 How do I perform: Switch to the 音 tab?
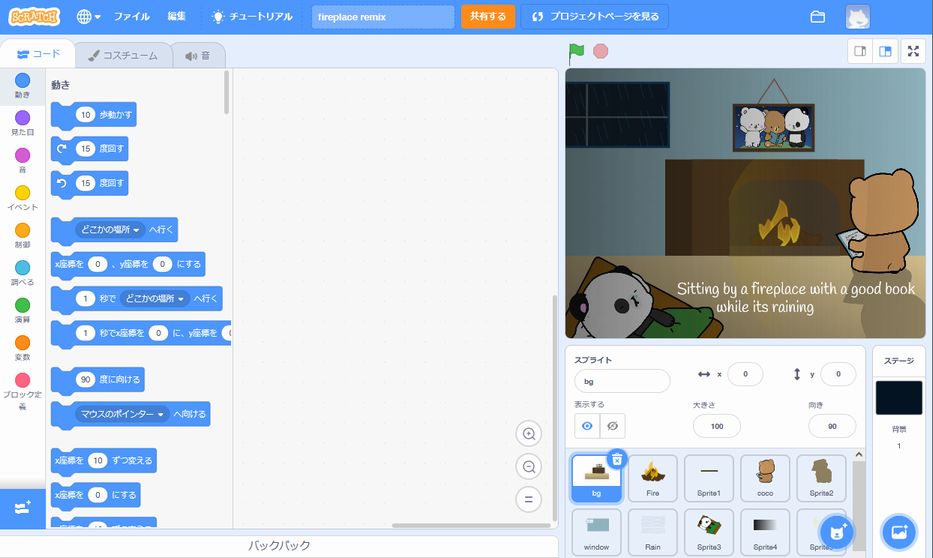click(198, 55)
